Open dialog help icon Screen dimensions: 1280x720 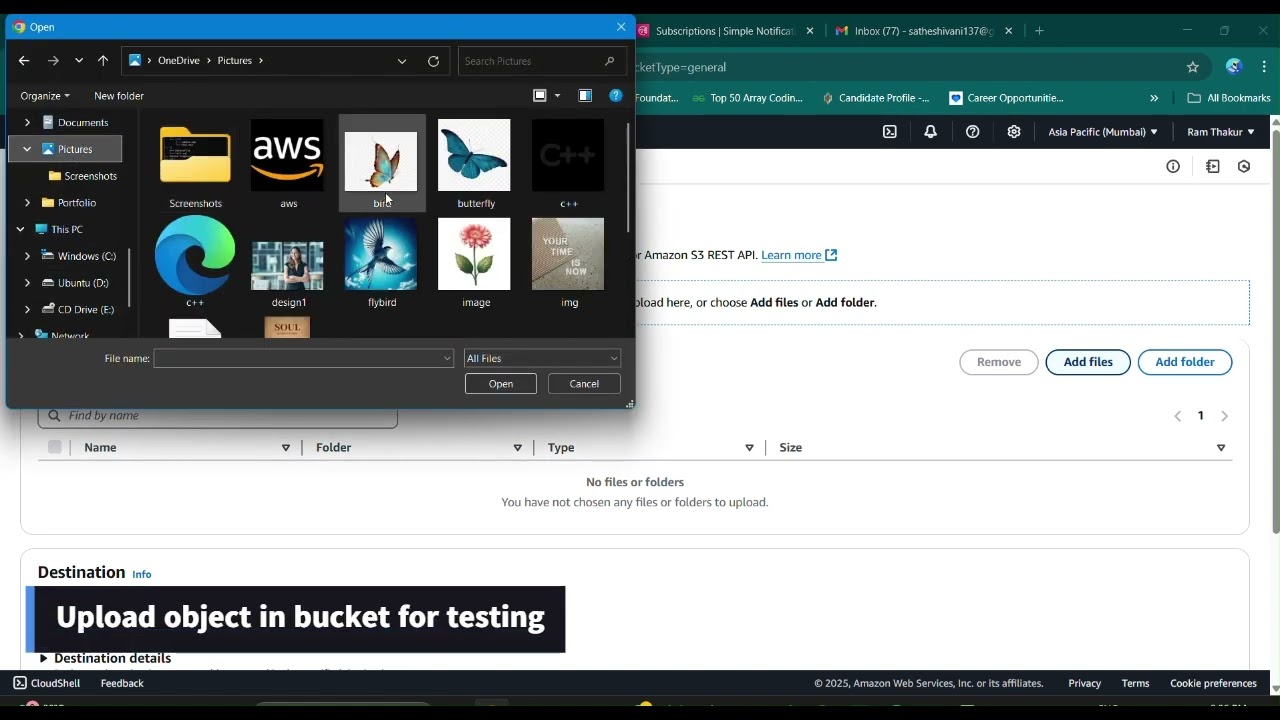616,96
